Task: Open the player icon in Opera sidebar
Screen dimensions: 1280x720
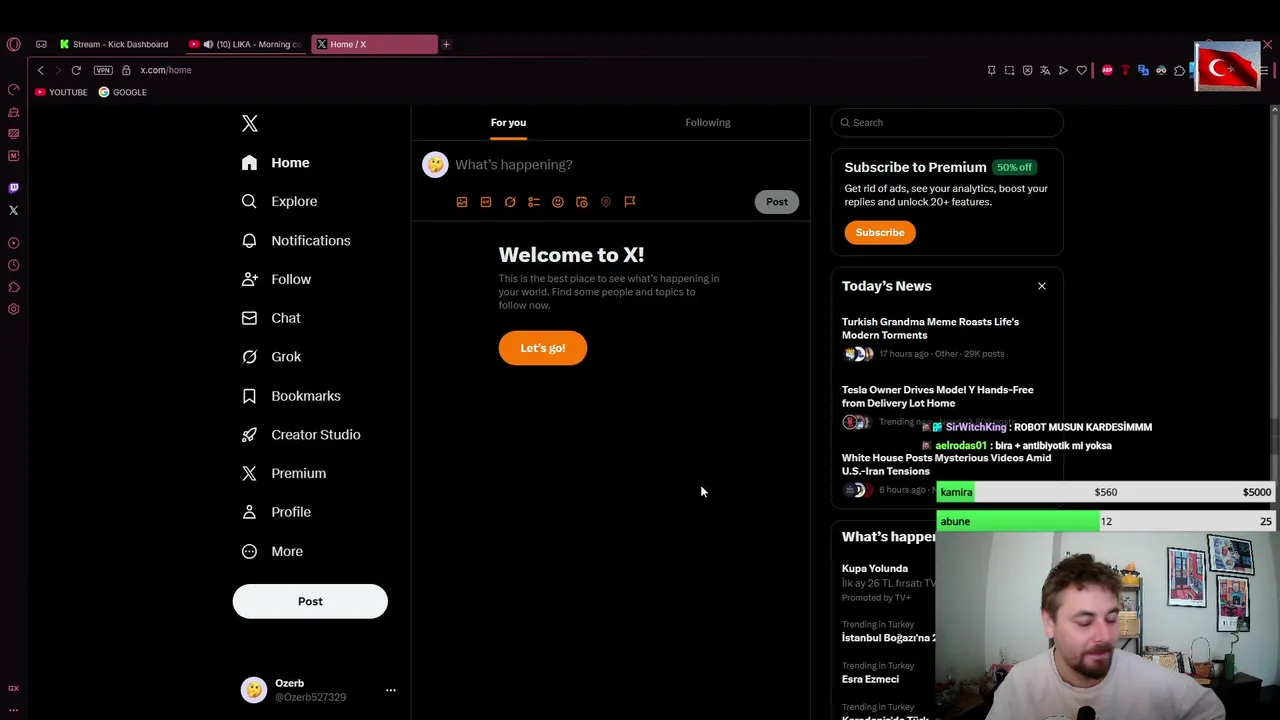Action: 13,243
